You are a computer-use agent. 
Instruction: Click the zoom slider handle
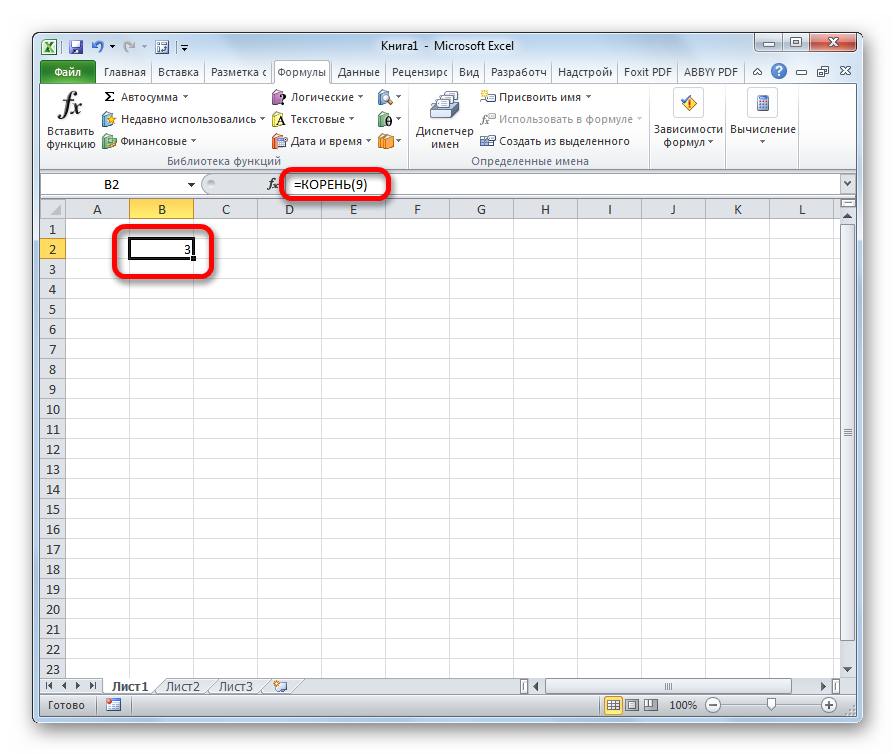[x=770, y=705]
